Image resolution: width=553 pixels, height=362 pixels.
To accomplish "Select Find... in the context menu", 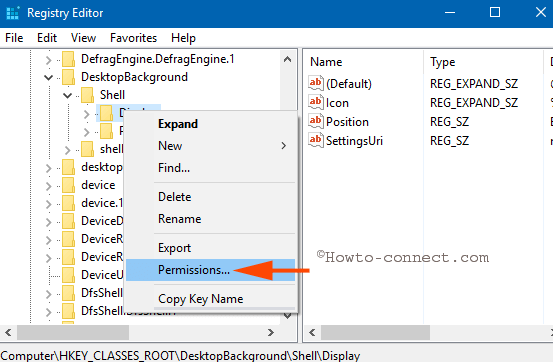I will click(210, 168).
